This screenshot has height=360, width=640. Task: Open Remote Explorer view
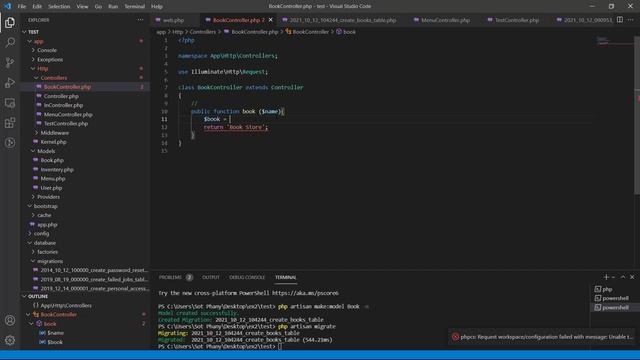10,103
